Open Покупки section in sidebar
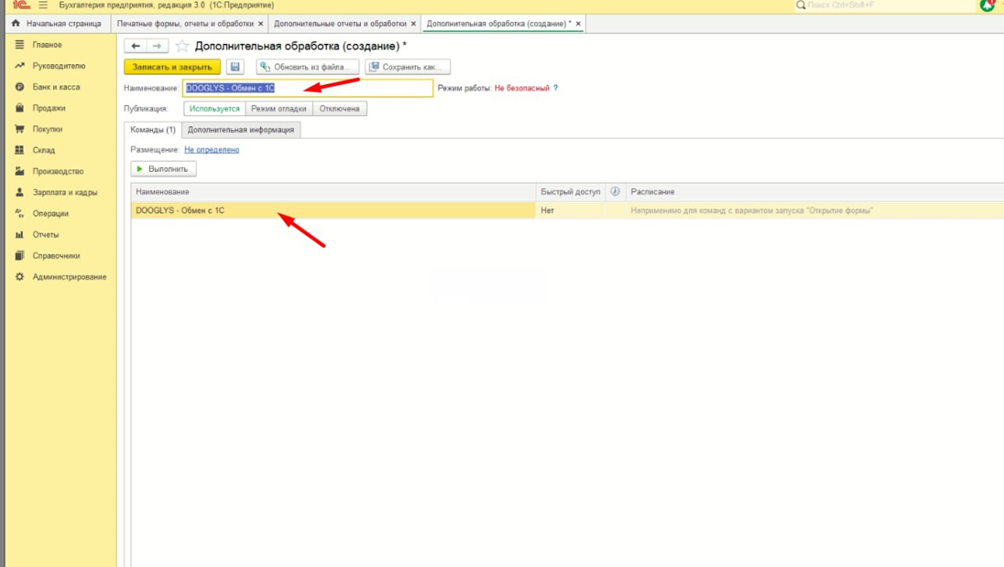This screenshot has height=567, width=1004. pos(47,129)
